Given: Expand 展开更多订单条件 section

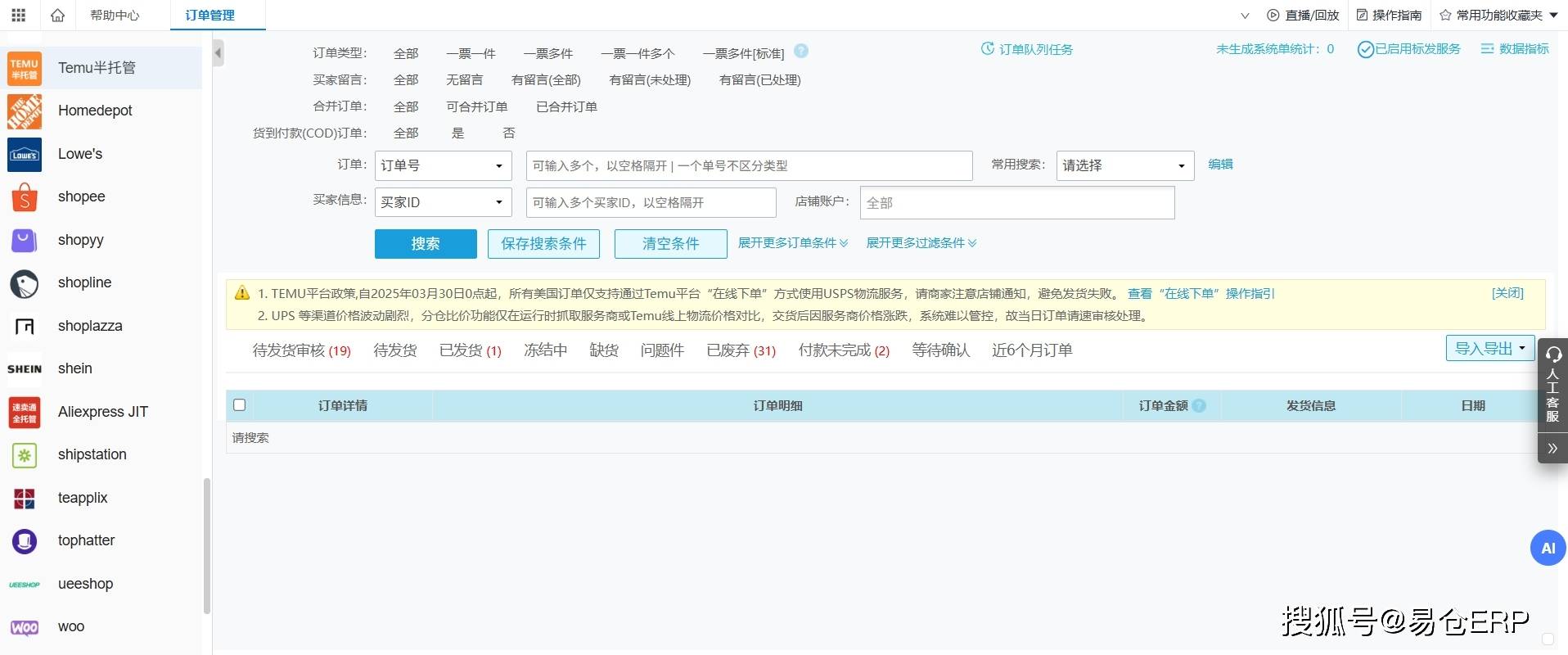Looking at the screenshot, I should [792, 243].
